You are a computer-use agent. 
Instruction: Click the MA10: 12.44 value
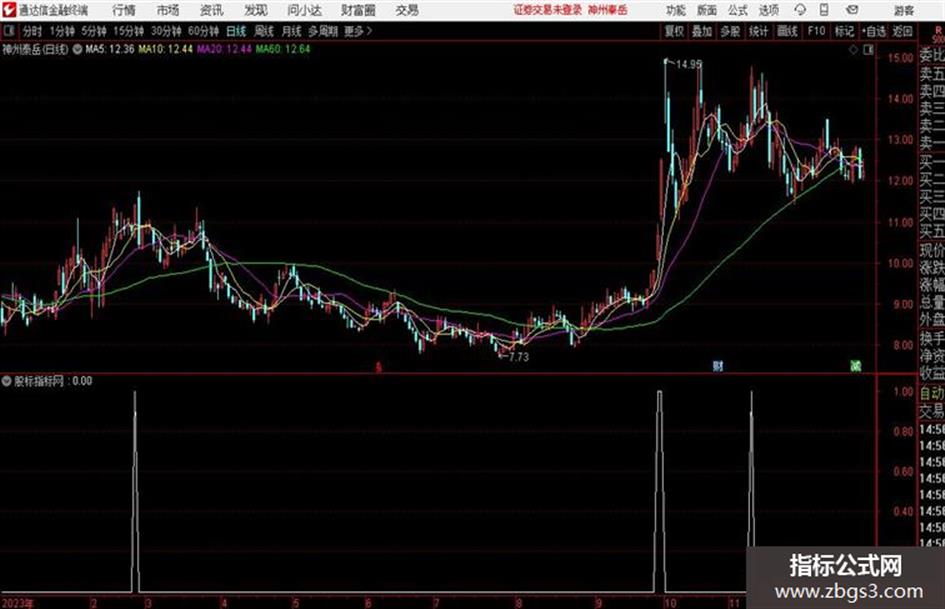coord(166,49)
